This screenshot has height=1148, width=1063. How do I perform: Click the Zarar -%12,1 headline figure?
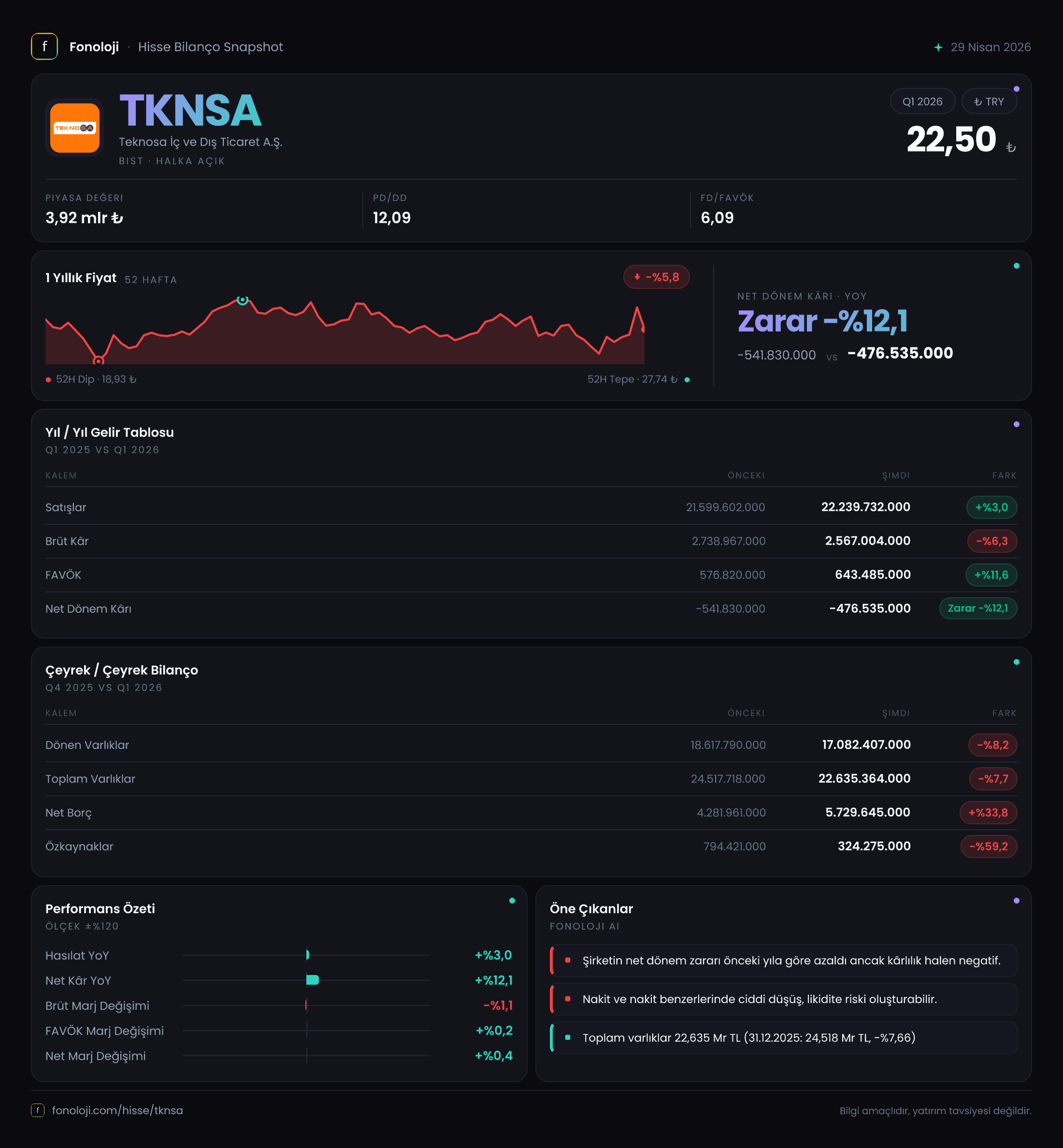coord(822,321)
